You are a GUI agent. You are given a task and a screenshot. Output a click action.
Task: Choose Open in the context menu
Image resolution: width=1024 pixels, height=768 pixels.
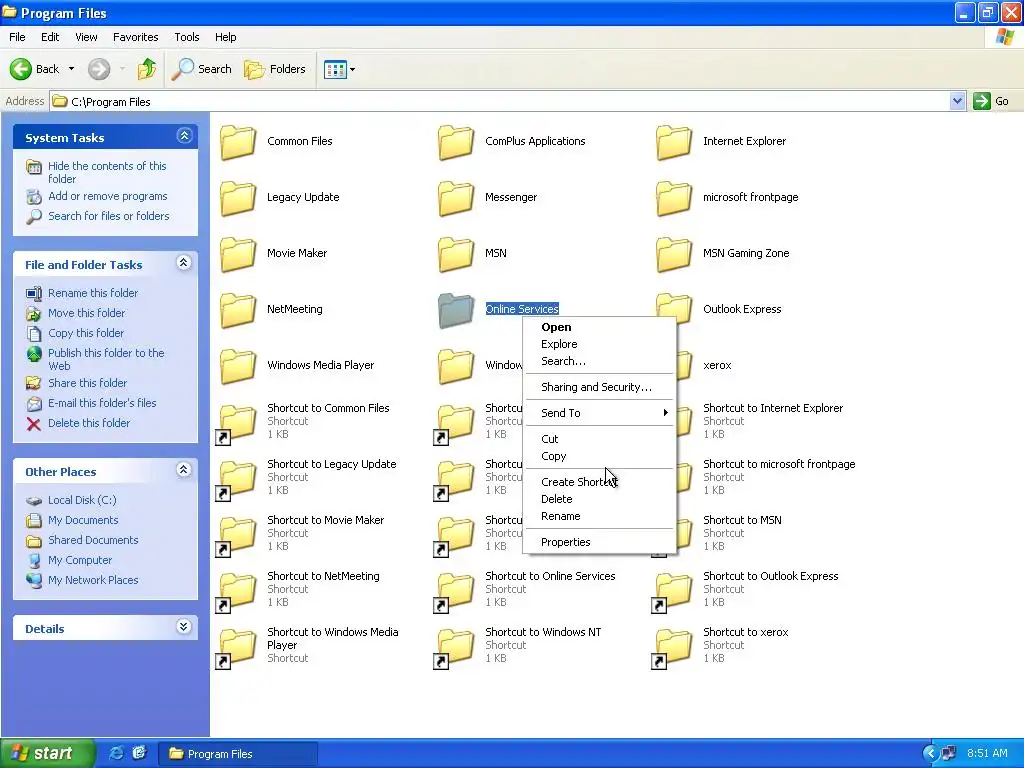click(x=600, y=327)
